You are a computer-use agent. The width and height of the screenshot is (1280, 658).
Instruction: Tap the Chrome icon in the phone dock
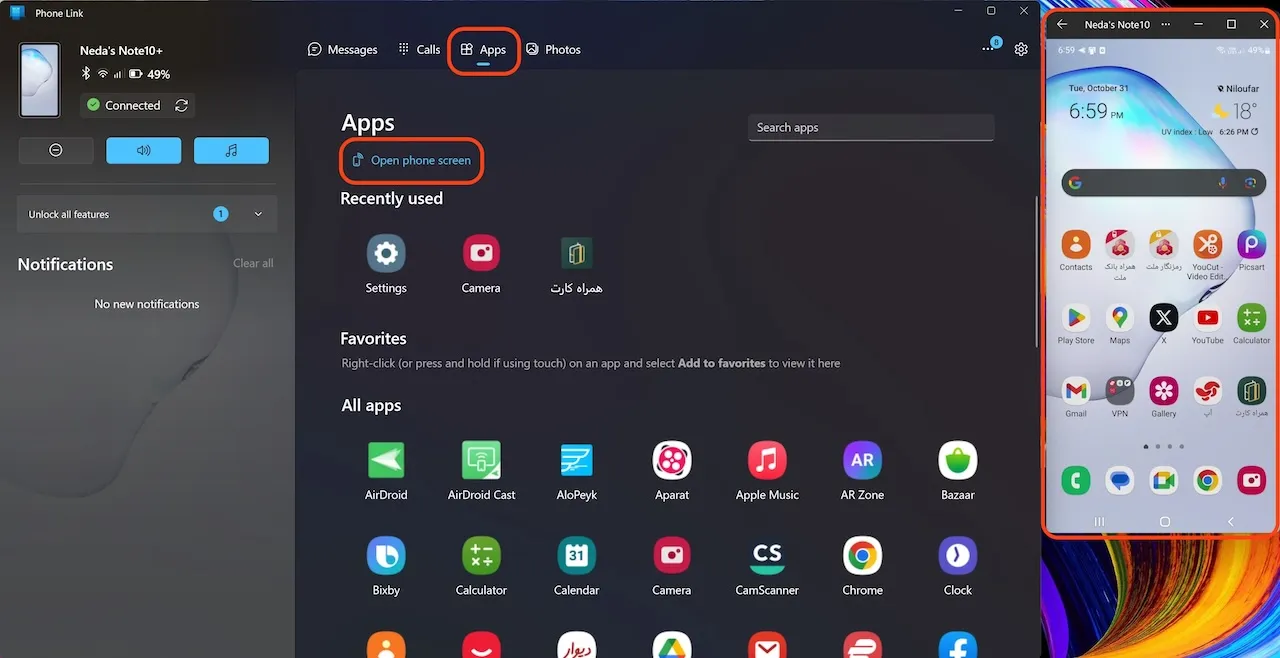[1208, 481]
